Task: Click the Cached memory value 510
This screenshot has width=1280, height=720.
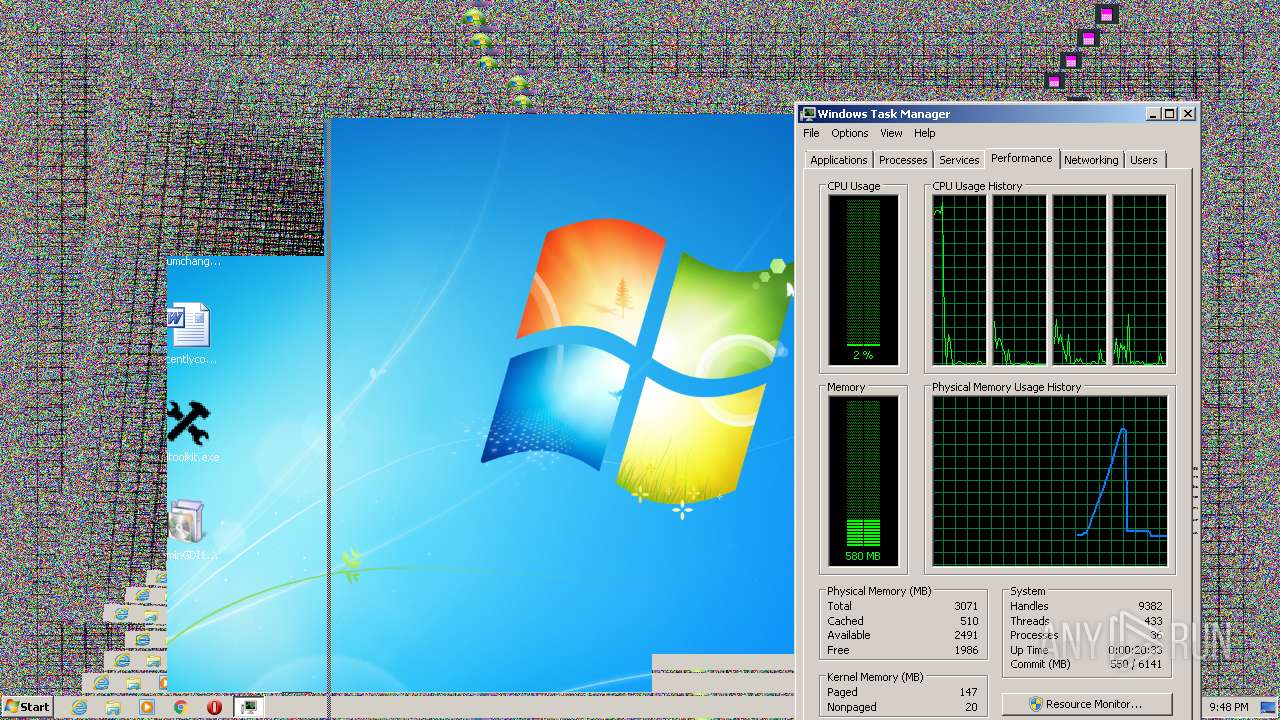Action: click(x=969, y=621)
